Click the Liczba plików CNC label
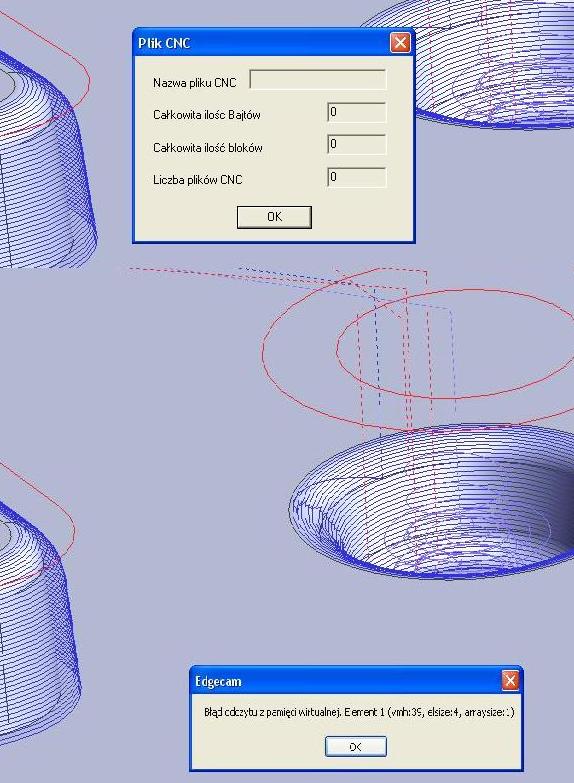The width and height of the screenshot is (574, 783). (x=198, y=180)
